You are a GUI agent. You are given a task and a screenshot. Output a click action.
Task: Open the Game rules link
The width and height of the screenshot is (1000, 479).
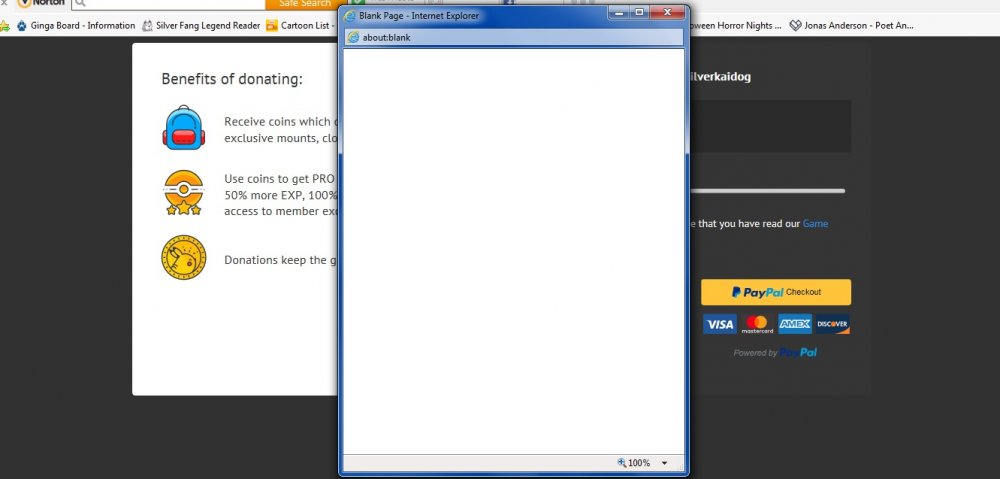815,224
